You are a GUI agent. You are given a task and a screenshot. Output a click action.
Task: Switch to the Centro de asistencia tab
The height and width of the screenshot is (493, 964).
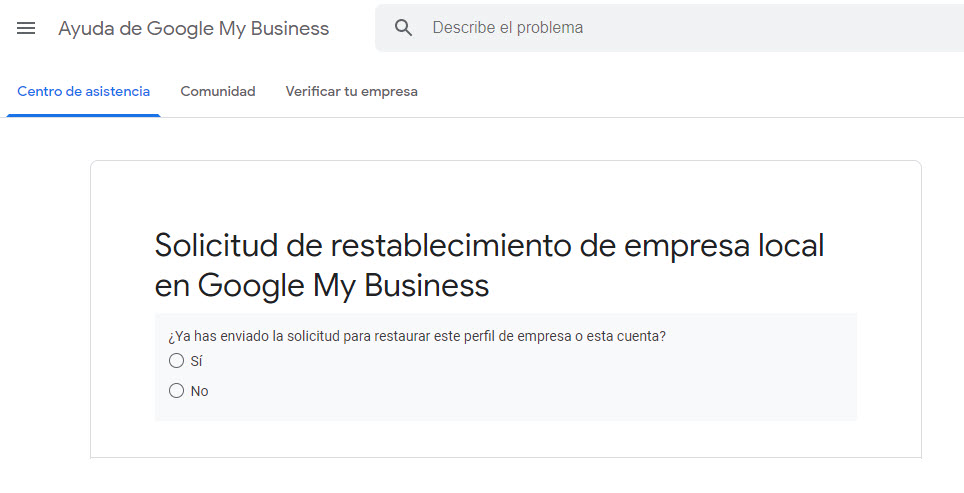84,92
